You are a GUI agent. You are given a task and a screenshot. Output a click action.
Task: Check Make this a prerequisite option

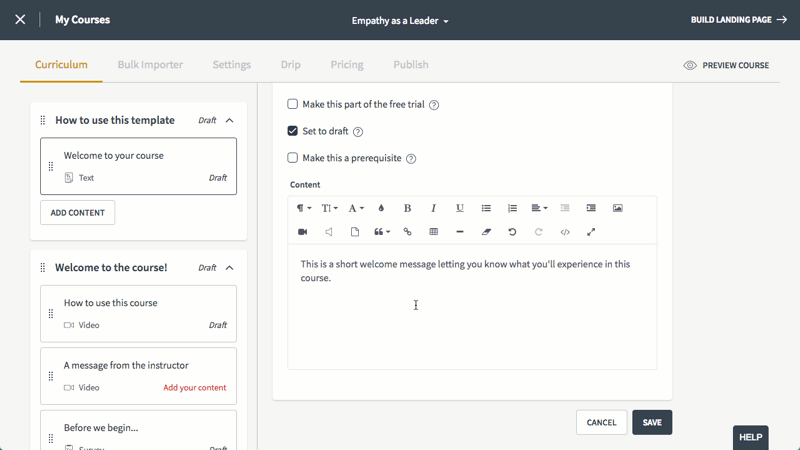[292, 158]
